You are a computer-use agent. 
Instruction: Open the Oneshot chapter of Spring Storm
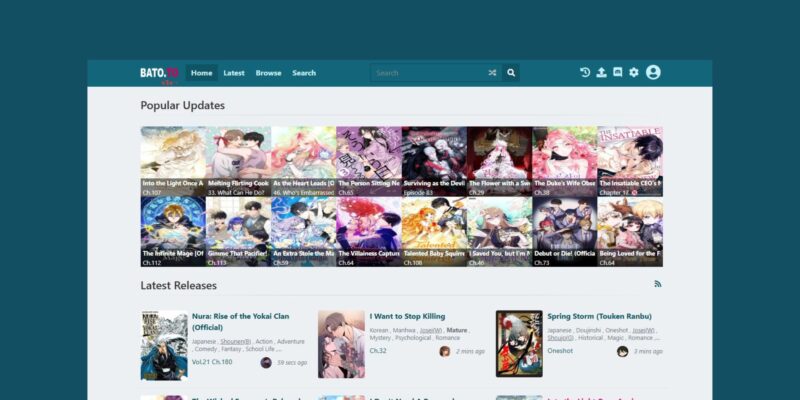[x=560, y=351]
